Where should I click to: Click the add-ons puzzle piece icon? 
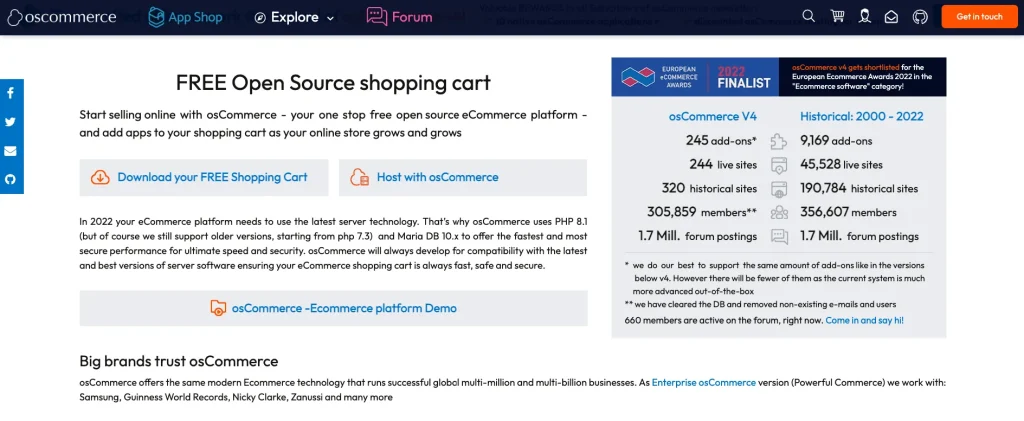pyautogui.click(x=778, y=141)
